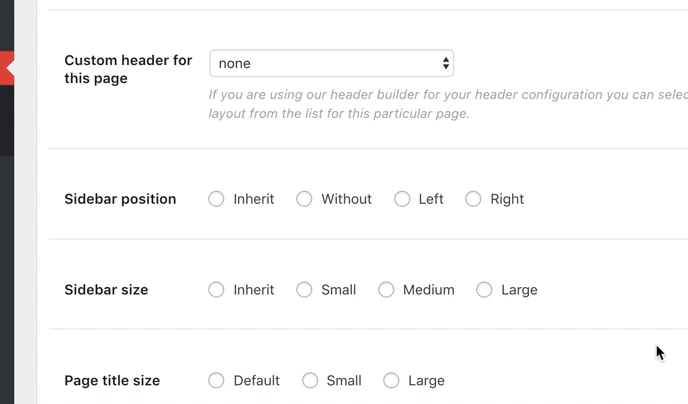Choose Right Sidebar position

point(473,199)
